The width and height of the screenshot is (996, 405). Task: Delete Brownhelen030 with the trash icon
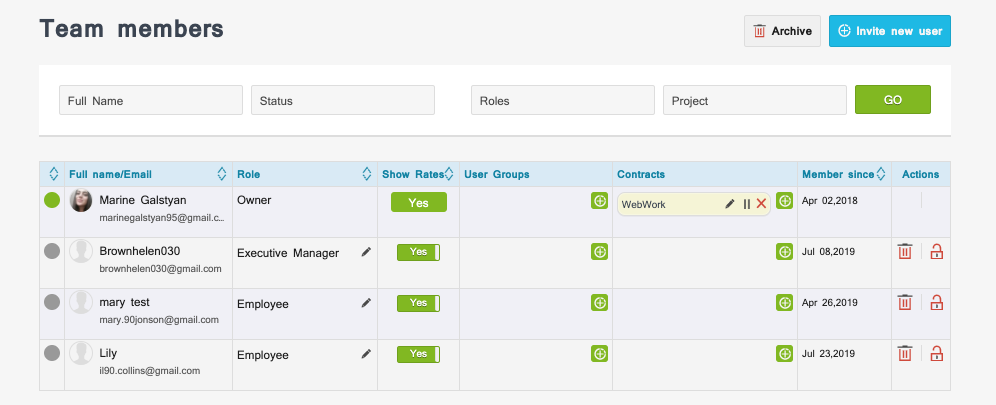(905, 251)
